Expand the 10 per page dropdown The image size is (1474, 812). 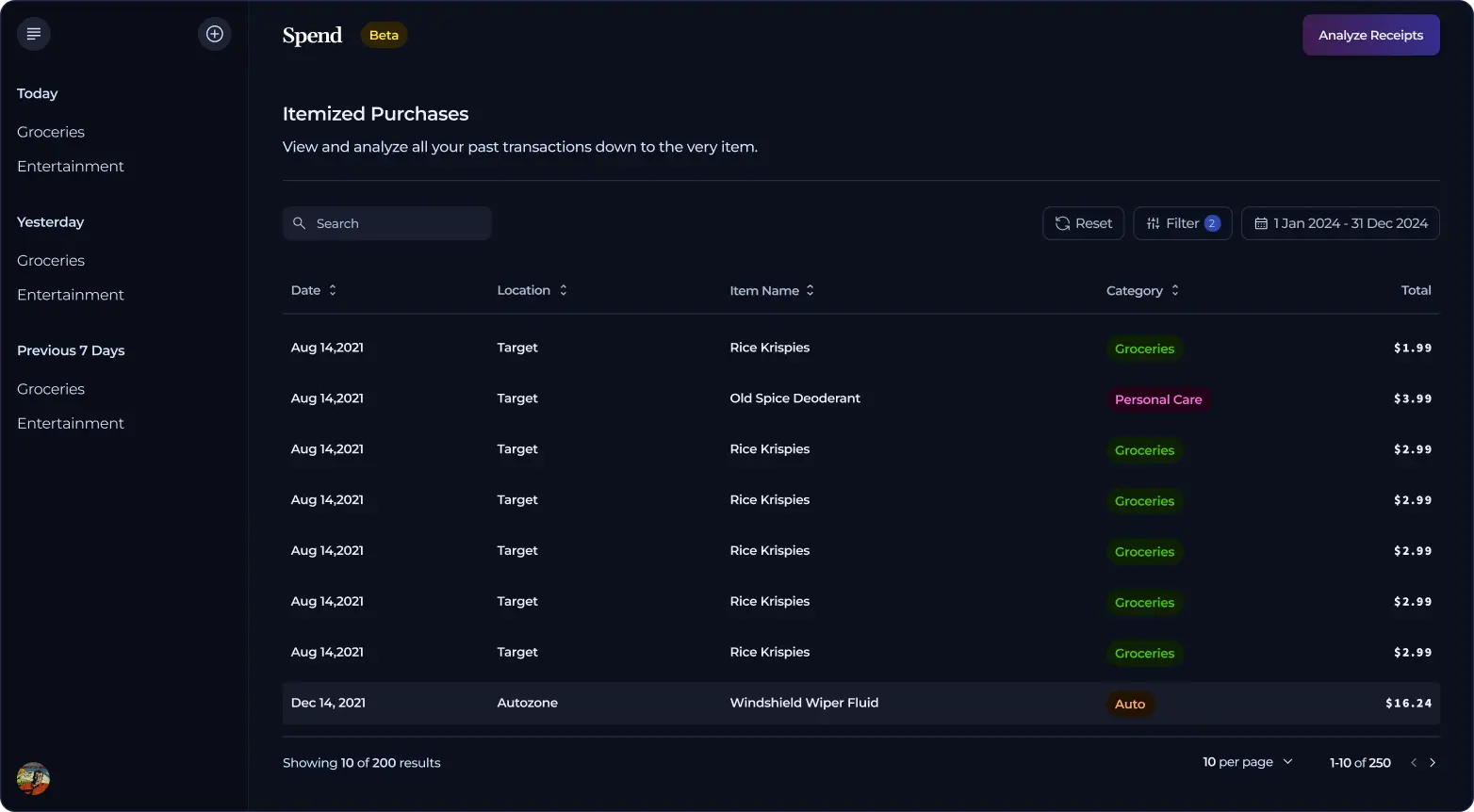tap(1248, 762)
